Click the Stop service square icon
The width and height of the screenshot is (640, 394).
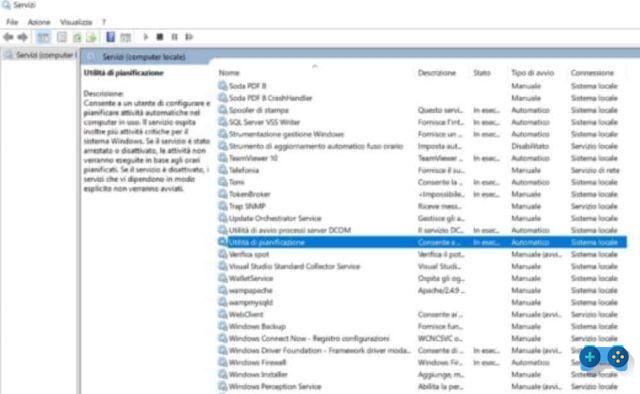[x=160, y=37]
